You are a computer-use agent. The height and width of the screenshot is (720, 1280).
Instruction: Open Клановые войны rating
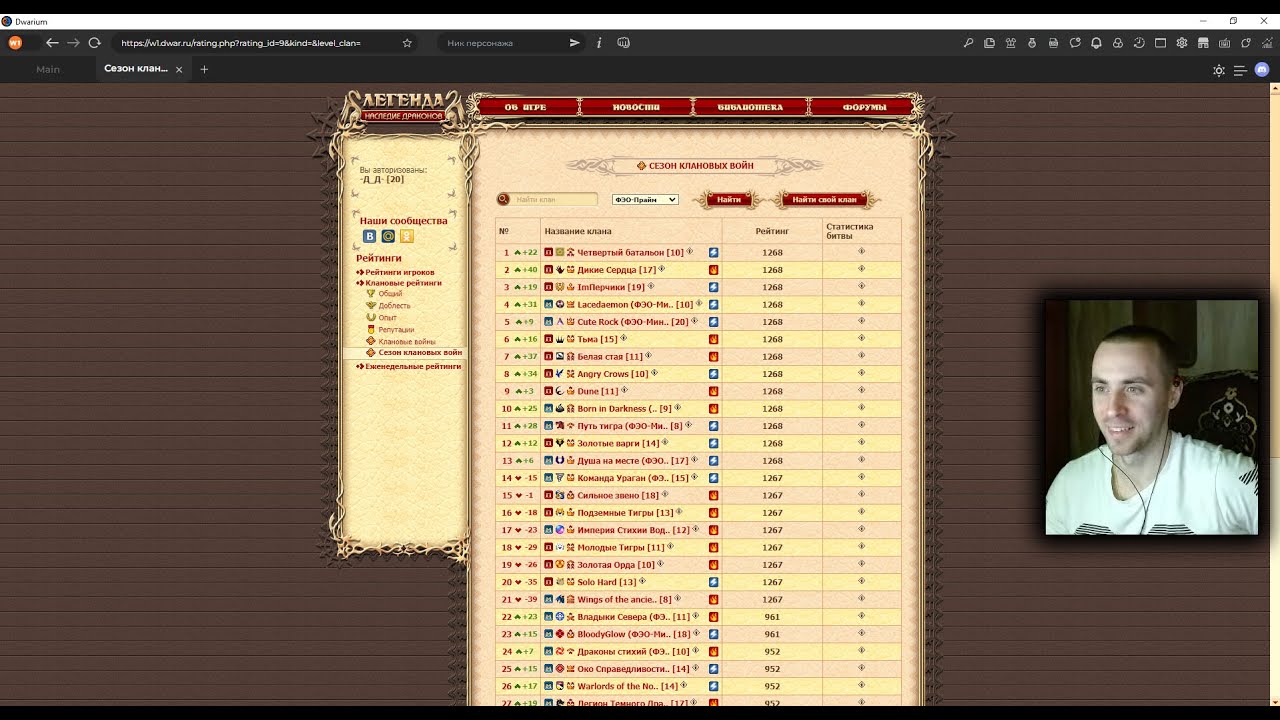click(x=407, y=342)
